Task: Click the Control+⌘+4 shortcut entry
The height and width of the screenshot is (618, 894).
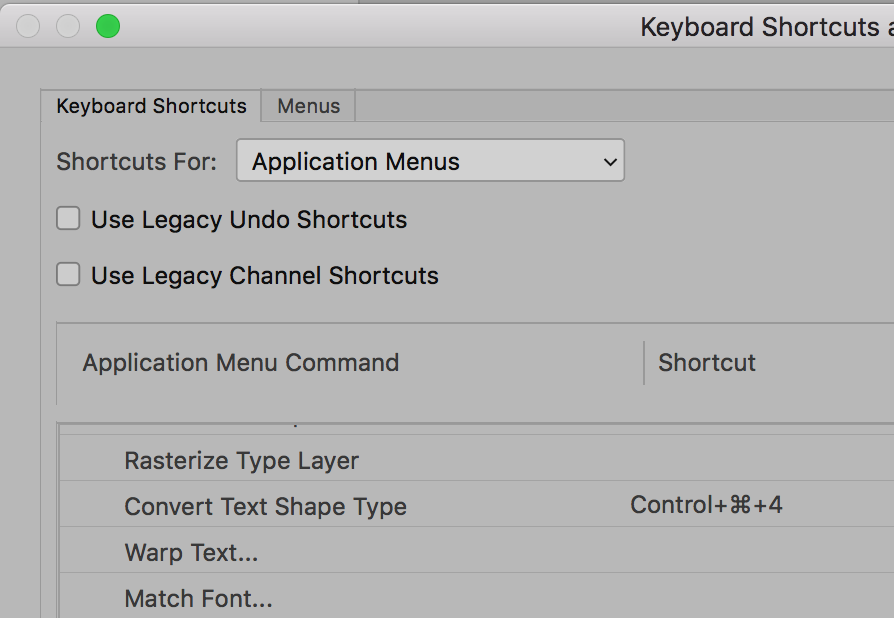Action: (x=706, y=506)
